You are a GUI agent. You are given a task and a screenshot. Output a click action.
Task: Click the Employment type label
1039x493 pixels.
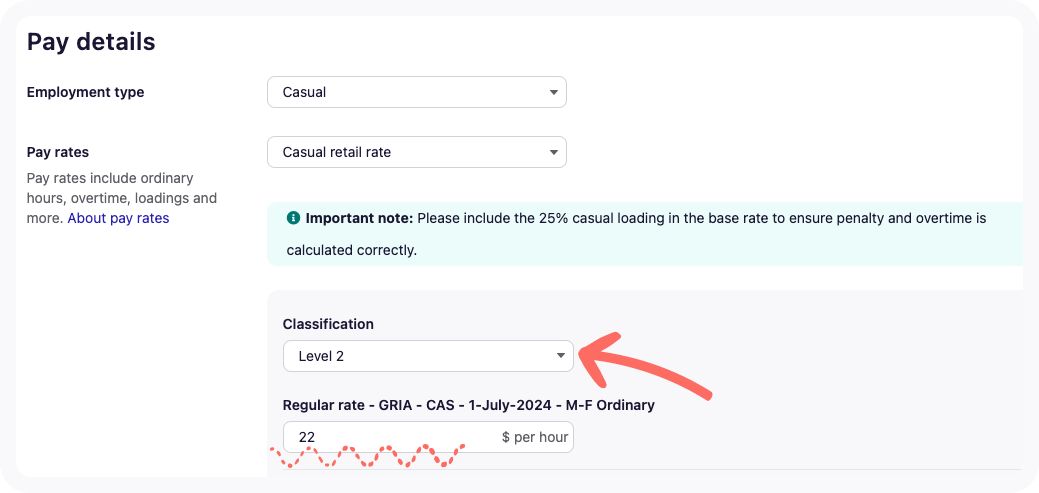[x=85, y=92]
